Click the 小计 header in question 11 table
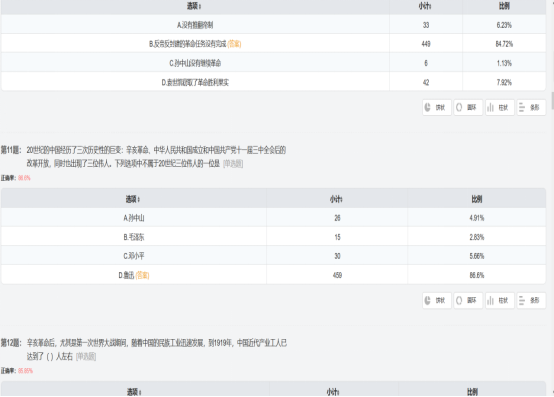554x397 pixels. [336, 199]
